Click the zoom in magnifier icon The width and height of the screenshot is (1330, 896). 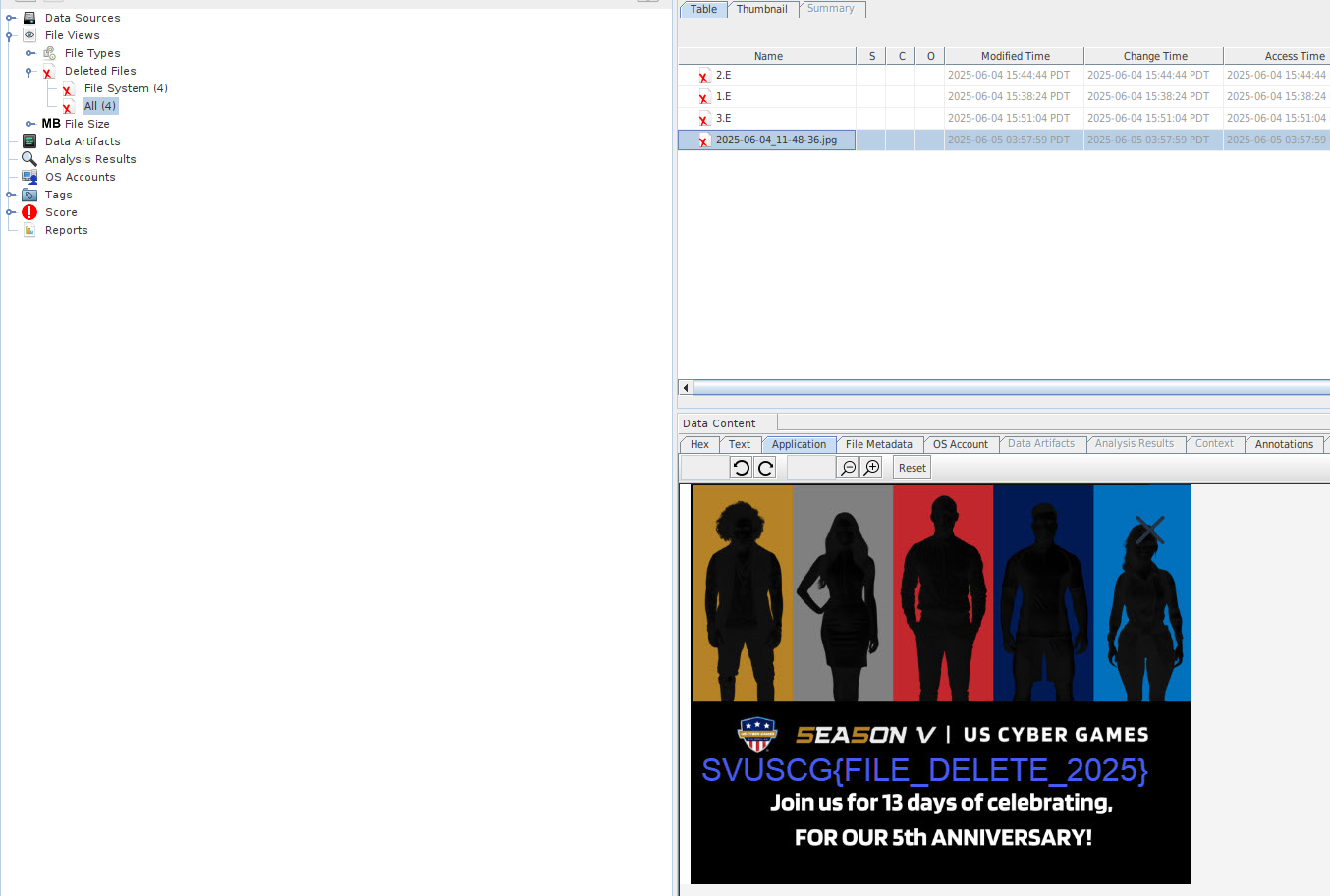pos(871,468)
